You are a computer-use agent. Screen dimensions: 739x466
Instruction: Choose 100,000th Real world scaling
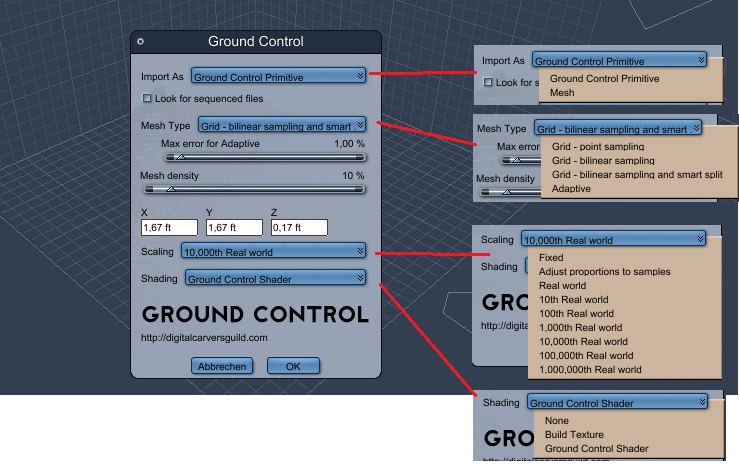(586, 356)
